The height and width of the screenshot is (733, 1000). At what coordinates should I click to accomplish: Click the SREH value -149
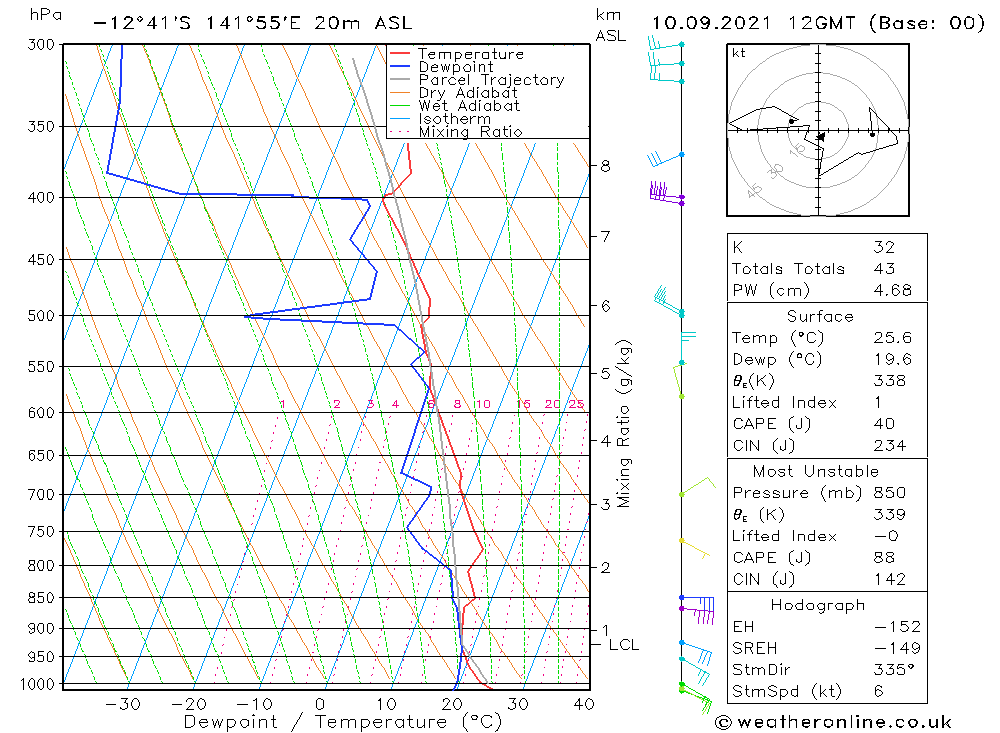click(897, 648)
